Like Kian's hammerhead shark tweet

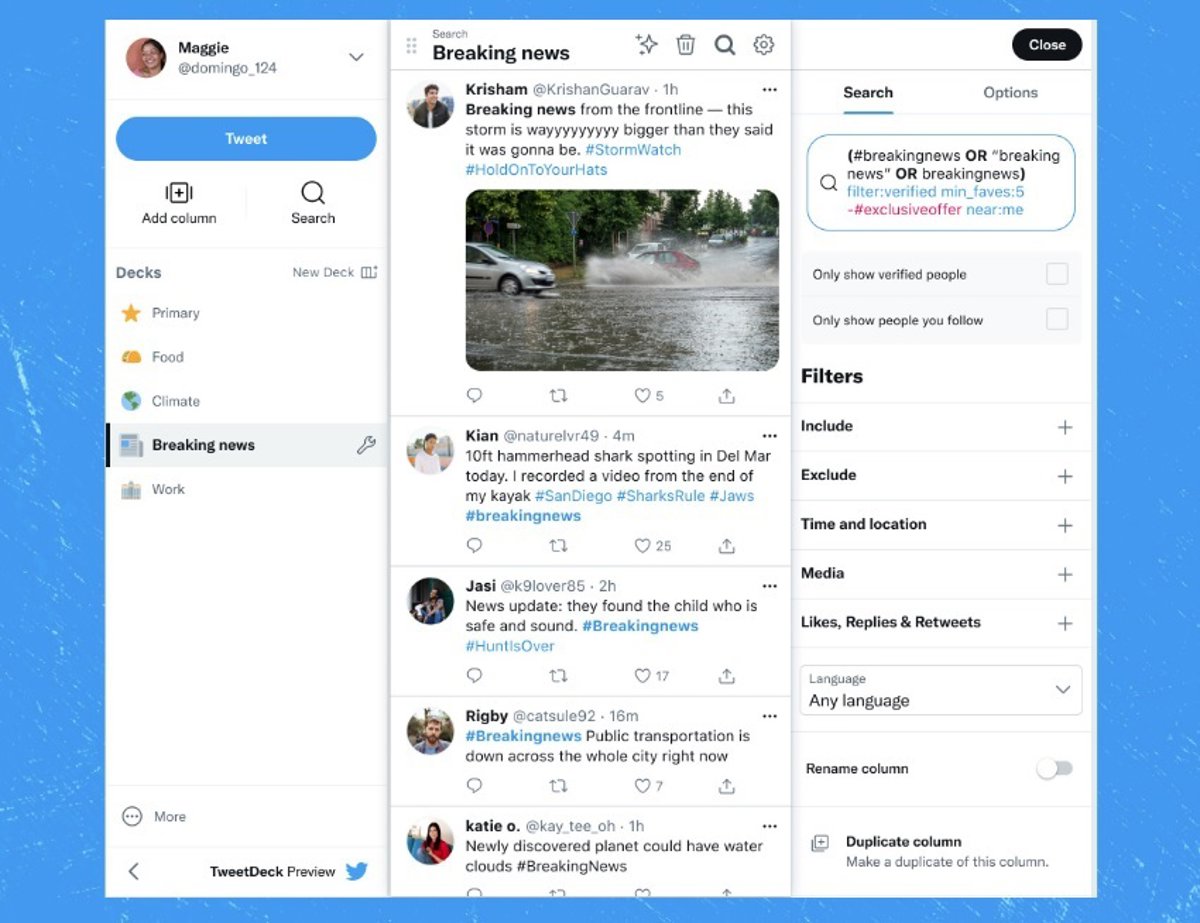(x=643, y=546)
